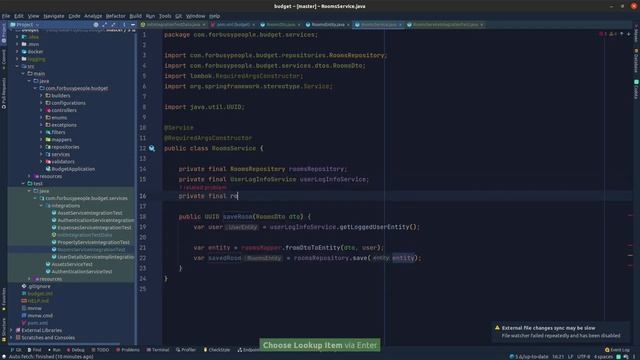
Task: Expand the docker folder
Action: (17, 51)
